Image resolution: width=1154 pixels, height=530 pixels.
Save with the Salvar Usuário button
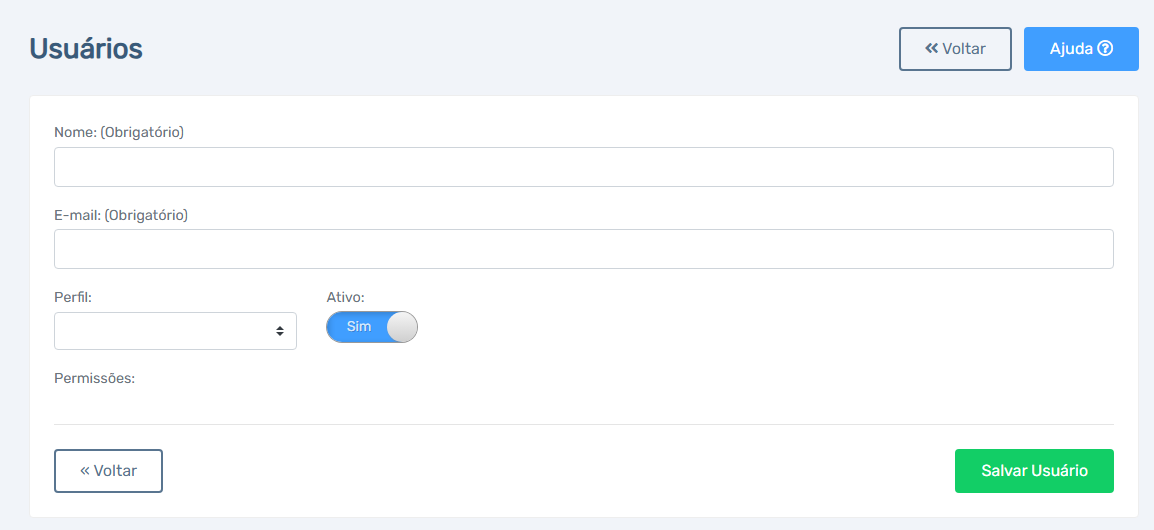pos(1034,470)
